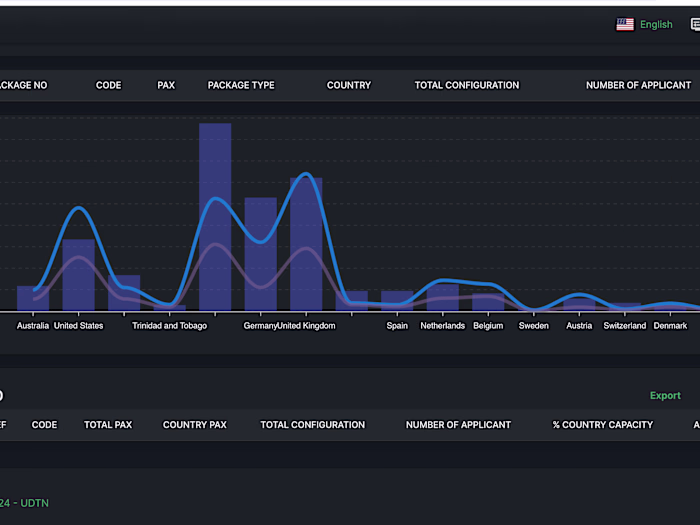Sort by the PACKAGE TYPE column header

(241, 85)
